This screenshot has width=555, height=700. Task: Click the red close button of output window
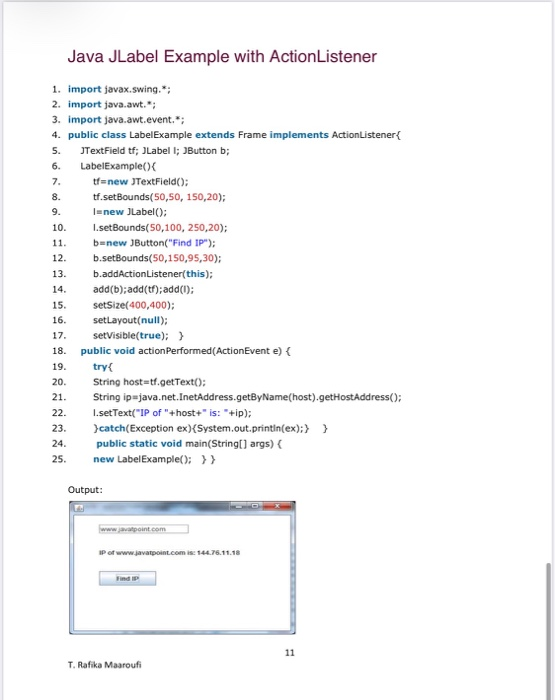[x=277, y=506]
